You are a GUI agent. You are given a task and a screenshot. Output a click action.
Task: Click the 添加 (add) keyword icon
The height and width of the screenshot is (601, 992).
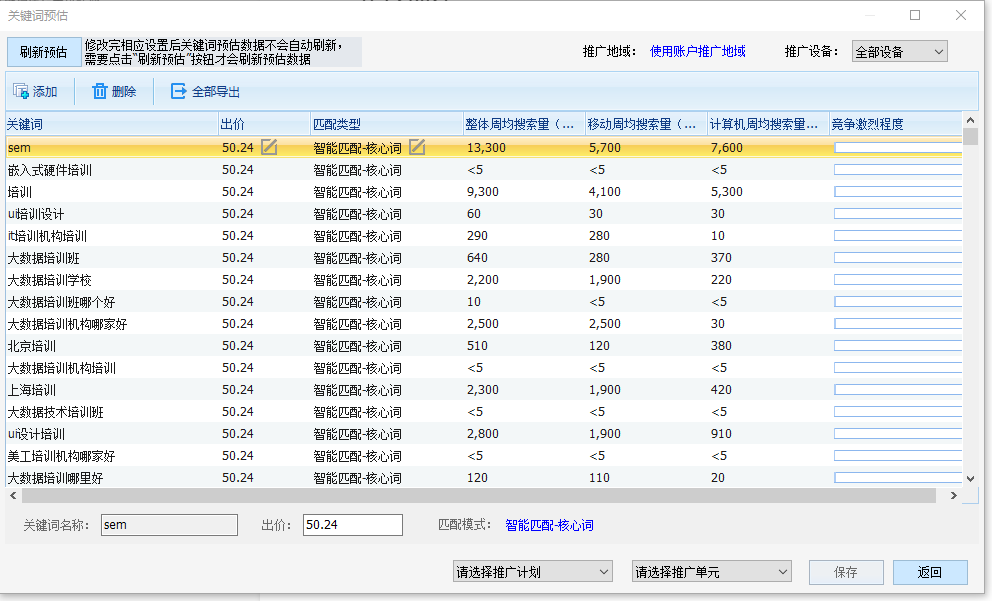[20, 92]
